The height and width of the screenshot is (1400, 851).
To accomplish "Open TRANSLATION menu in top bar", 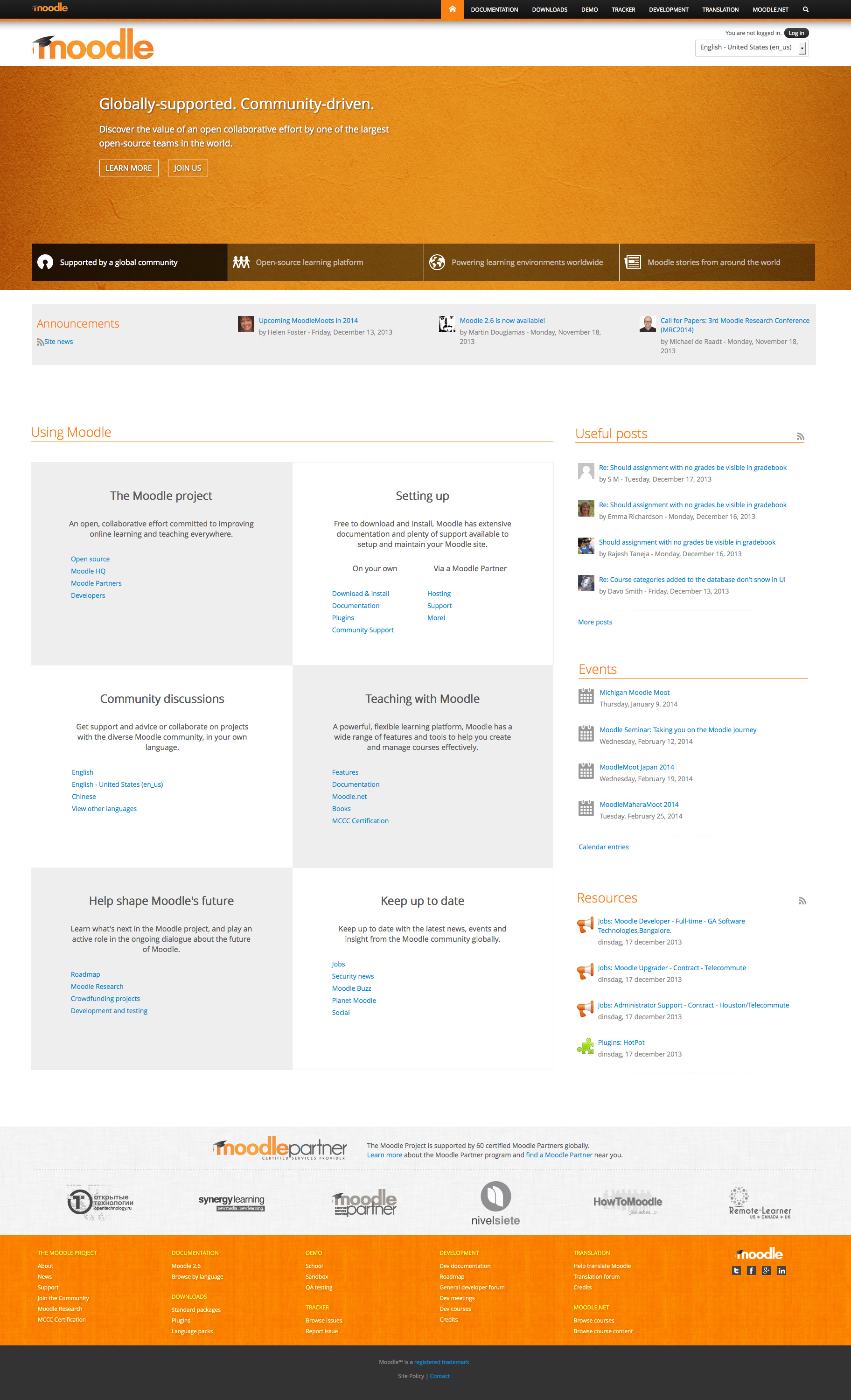I will coord(720,10).
